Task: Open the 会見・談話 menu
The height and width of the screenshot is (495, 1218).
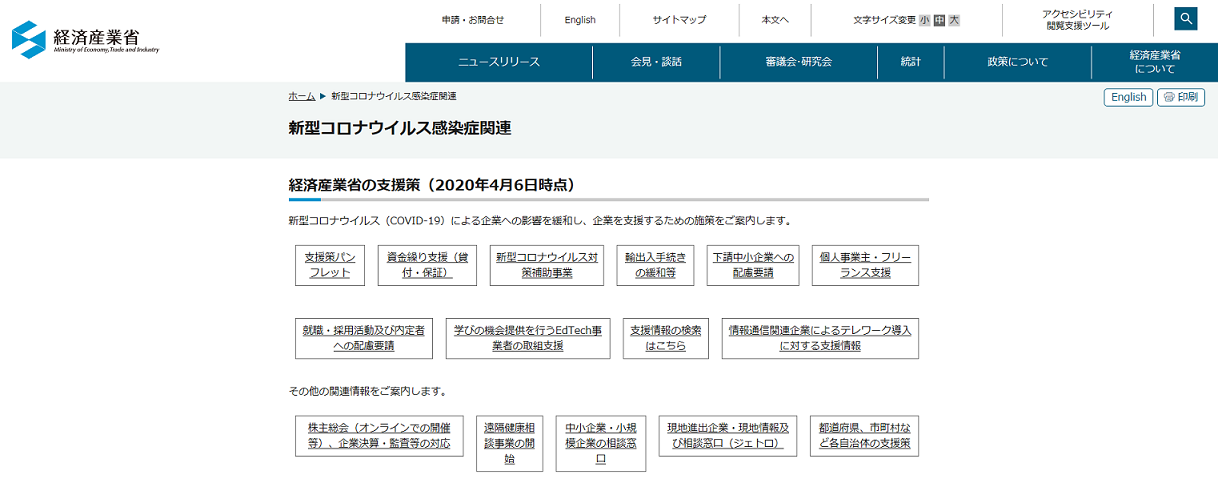Action: (x=656, y=62)
